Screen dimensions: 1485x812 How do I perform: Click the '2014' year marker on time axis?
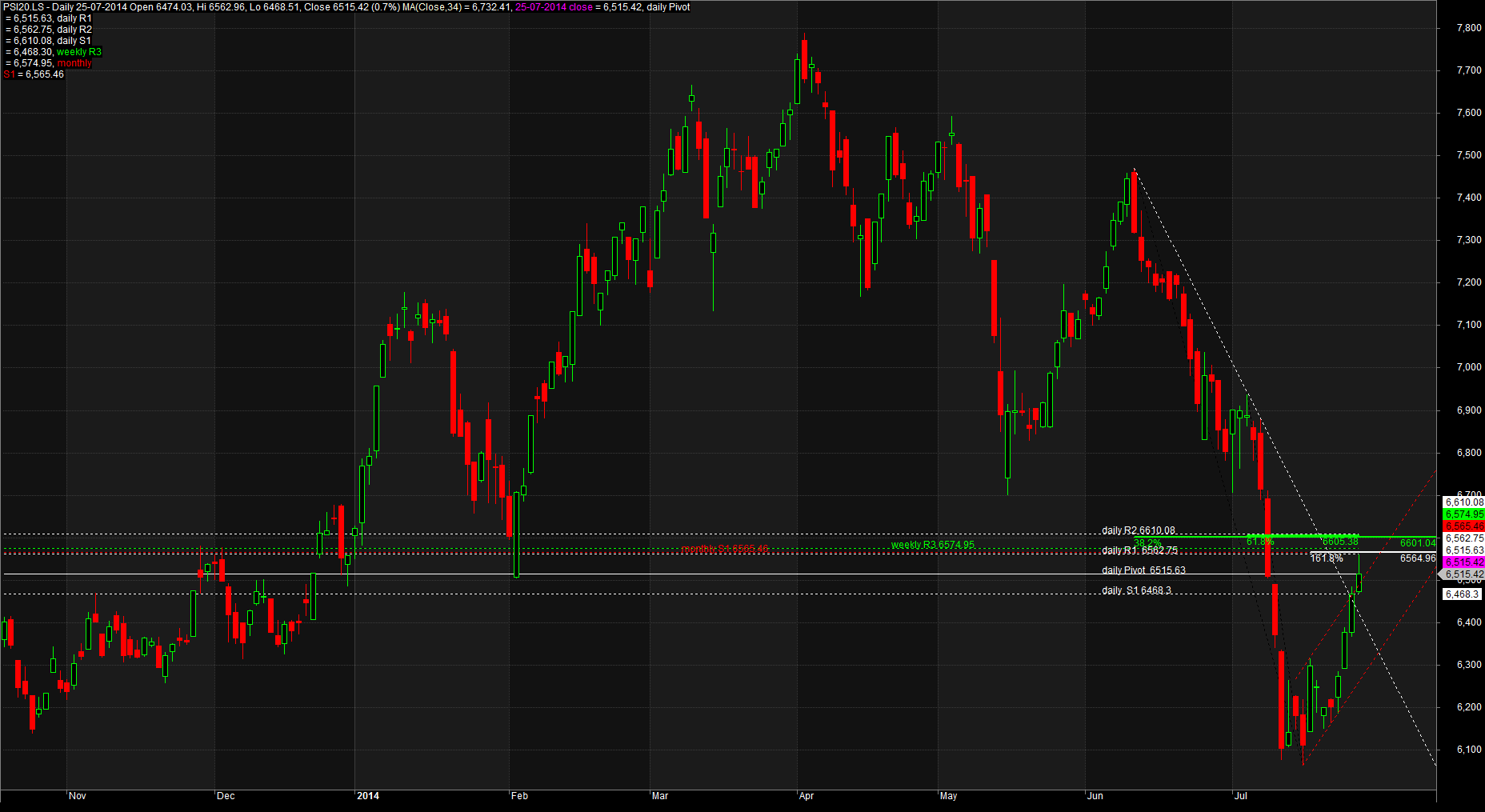click(x=368, y=796)
